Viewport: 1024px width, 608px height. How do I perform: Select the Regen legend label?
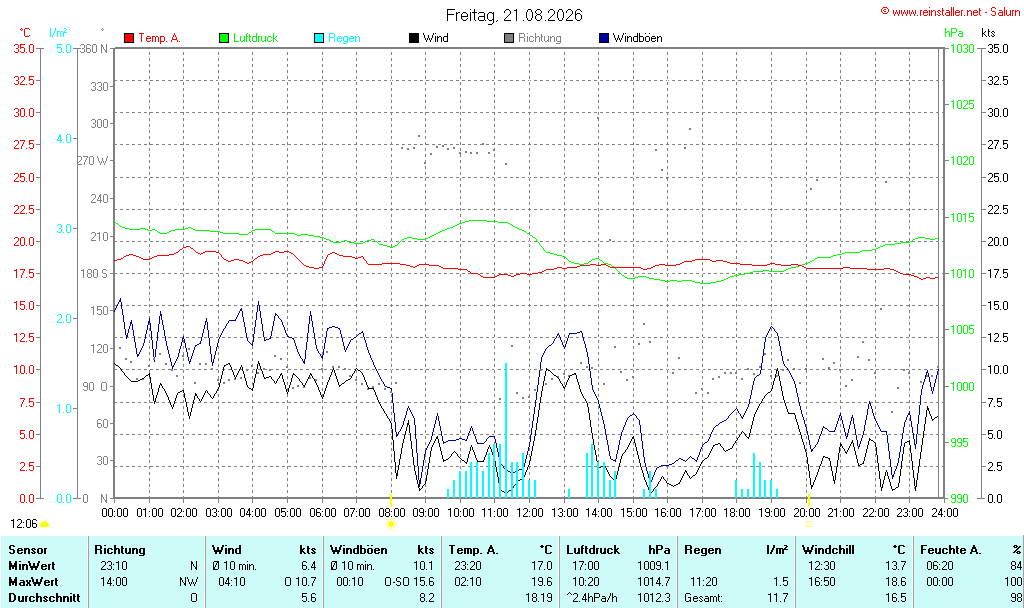344,38
